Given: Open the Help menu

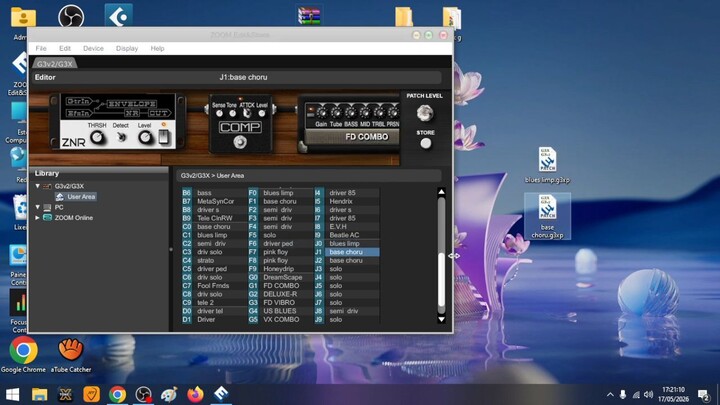Looking at the screenshot, I should coord(157,48).
